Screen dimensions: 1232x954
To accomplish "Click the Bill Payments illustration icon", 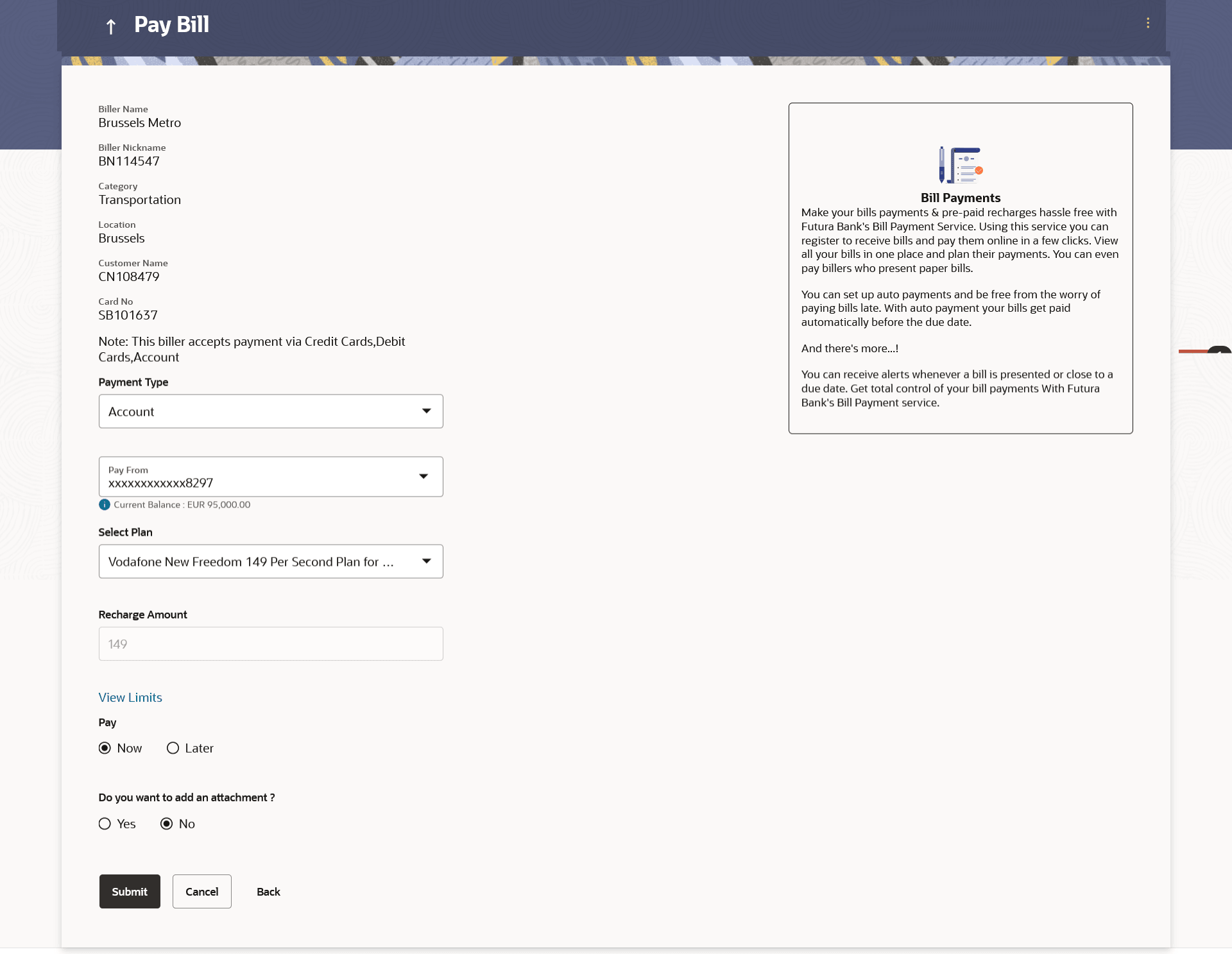I will pos(960,165).
